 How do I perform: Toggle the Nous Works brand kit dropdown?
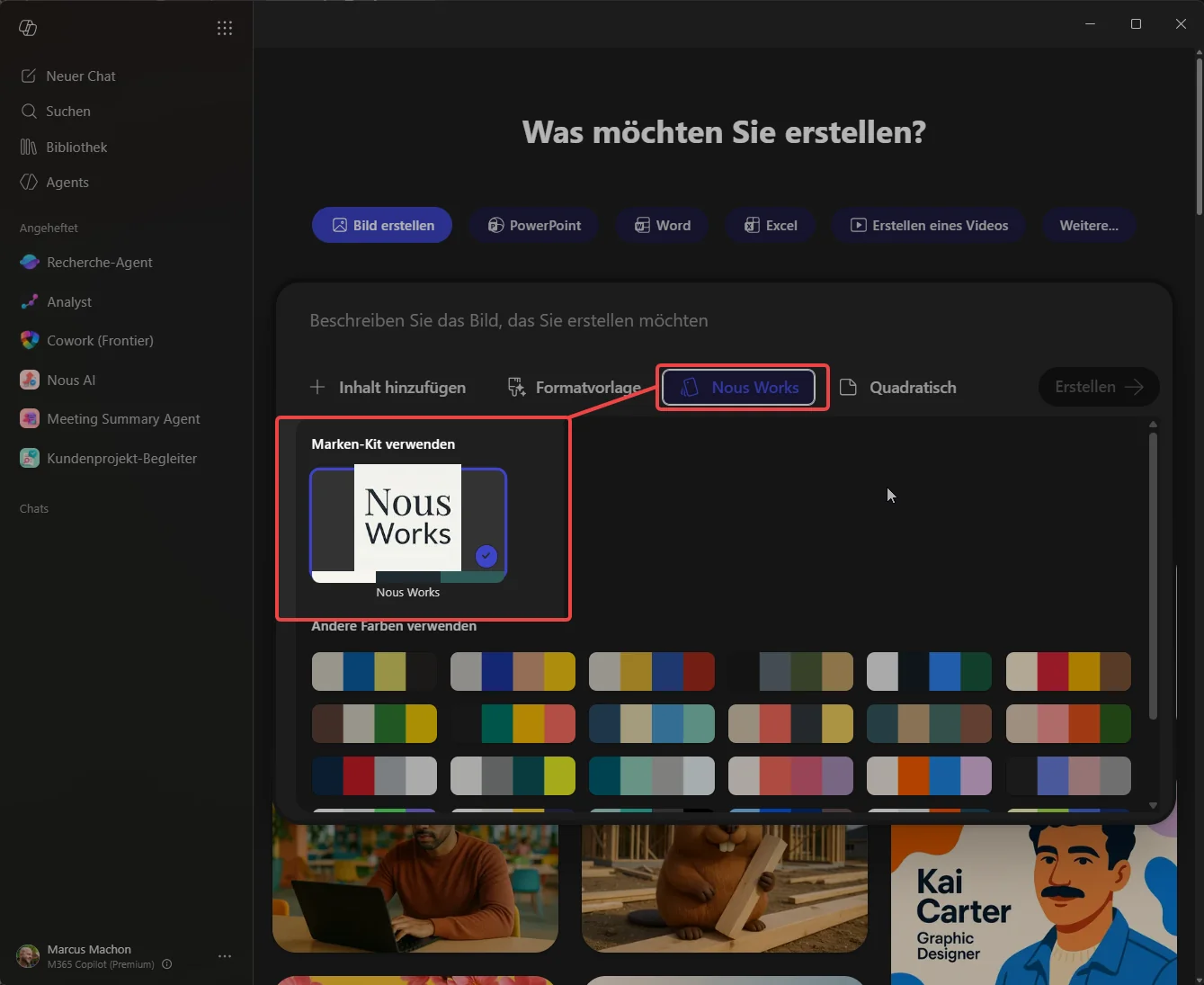click(738, 388)
